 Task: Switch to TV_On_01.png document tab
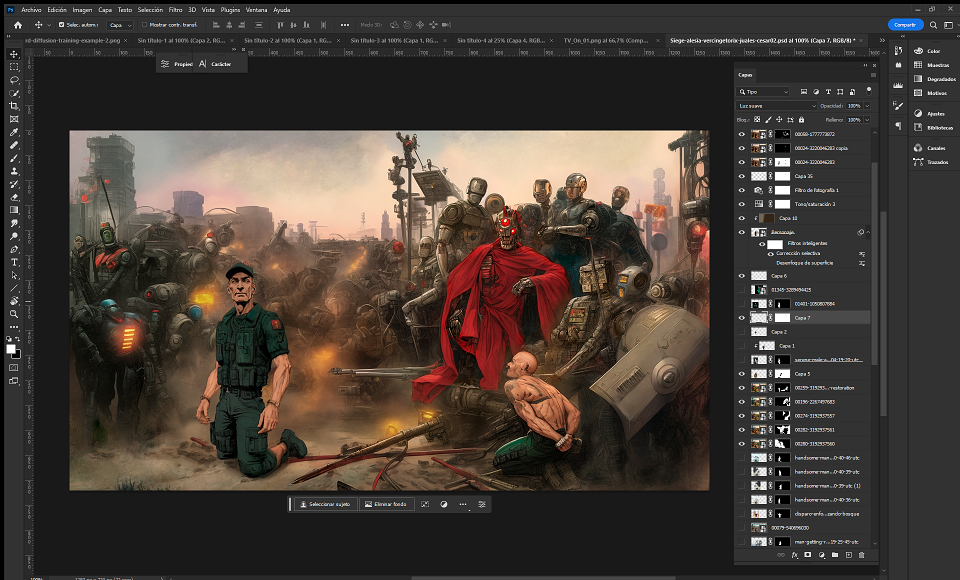(x=606, y=40)
